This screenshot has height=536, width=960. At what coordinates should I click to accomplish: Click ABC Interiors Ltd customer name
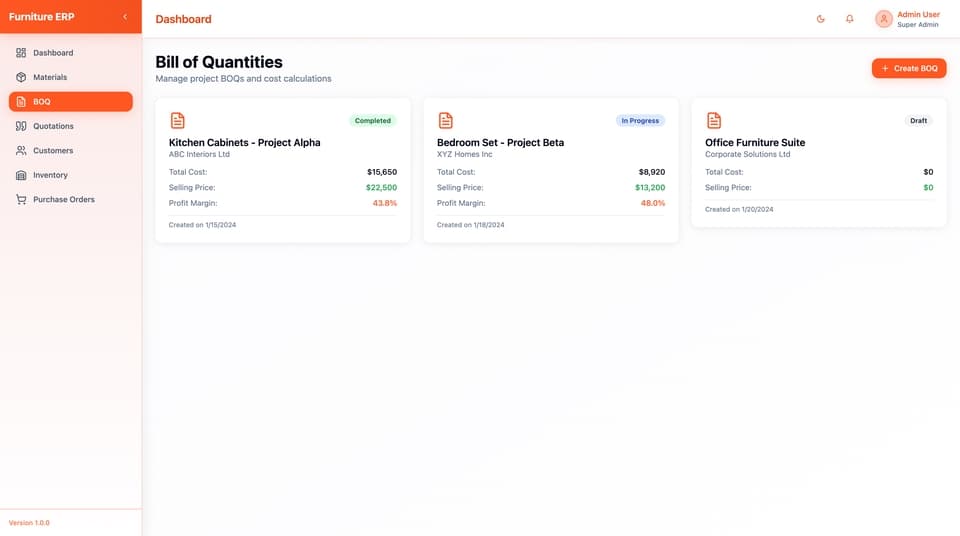coord(199,154)
